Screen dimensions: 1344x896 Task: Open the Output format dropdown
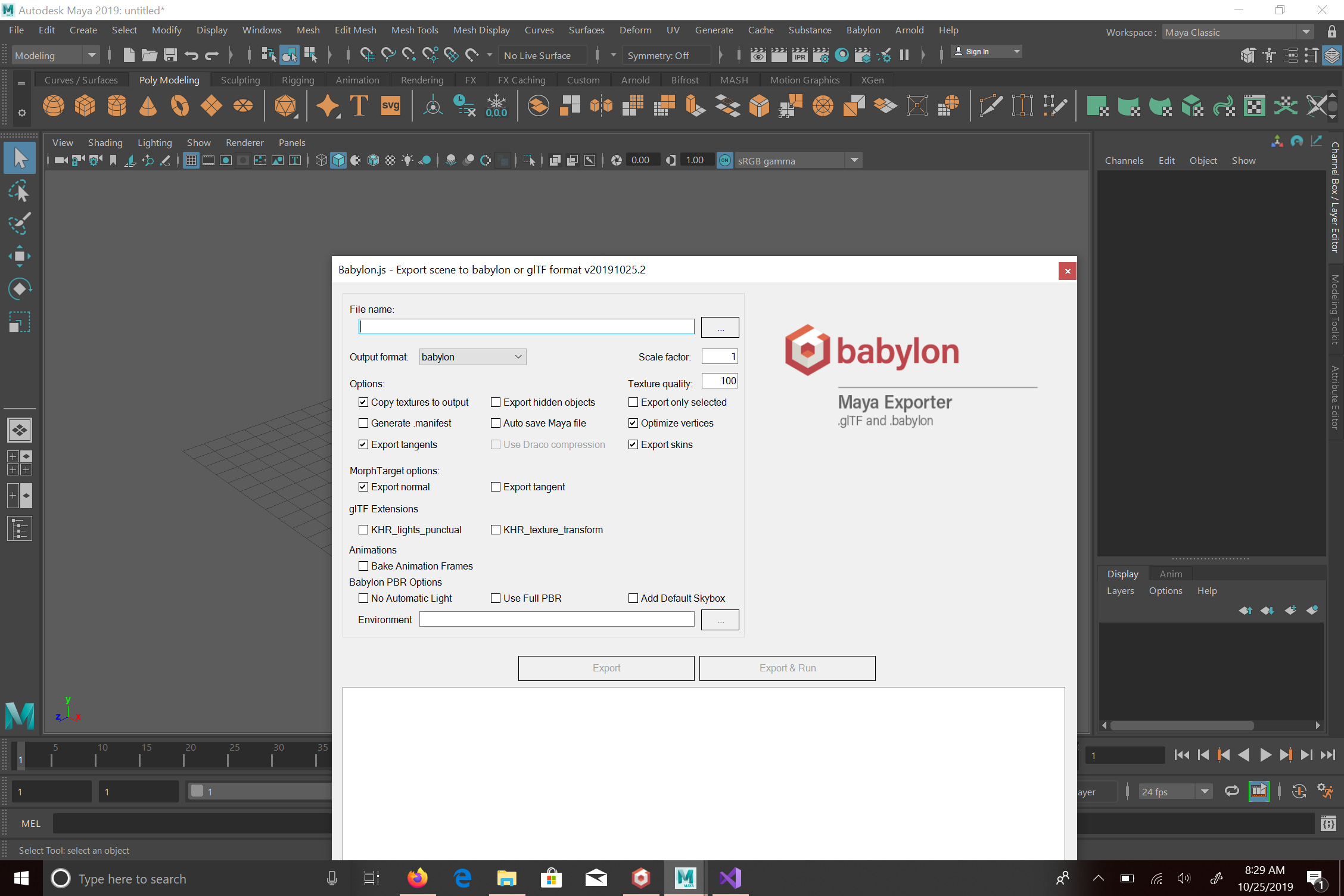(x=472, y=356)
